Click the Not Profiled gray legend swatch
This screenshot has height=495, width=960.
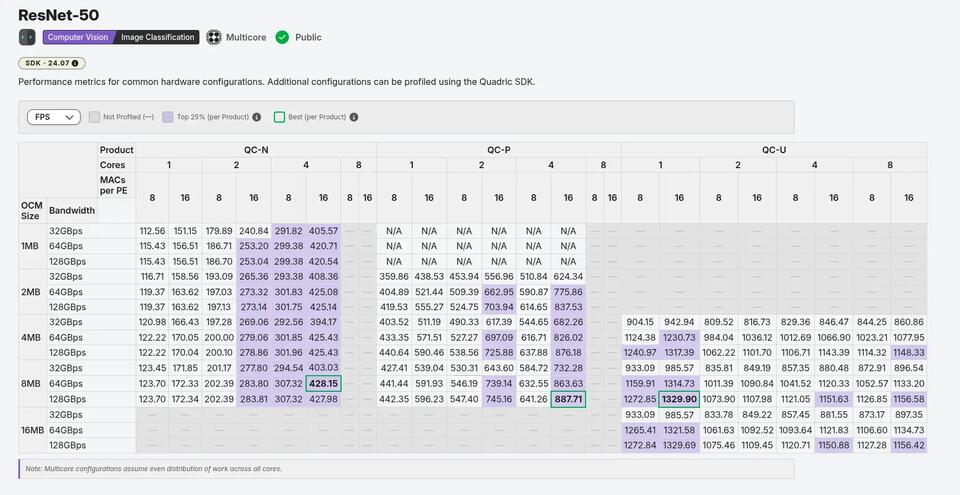[94, 117]
